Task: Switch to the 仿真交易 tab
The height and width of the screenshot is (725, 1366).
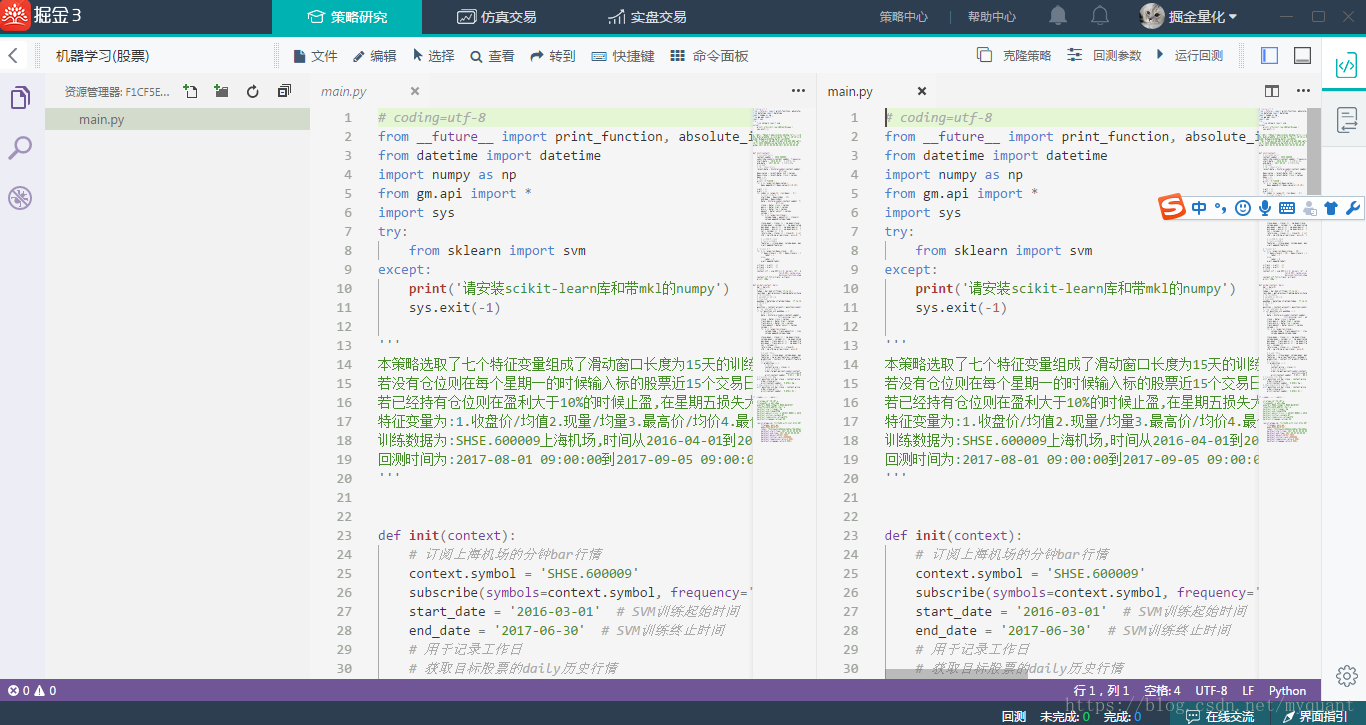Action: pyautogui.click(x=497, y=17)
